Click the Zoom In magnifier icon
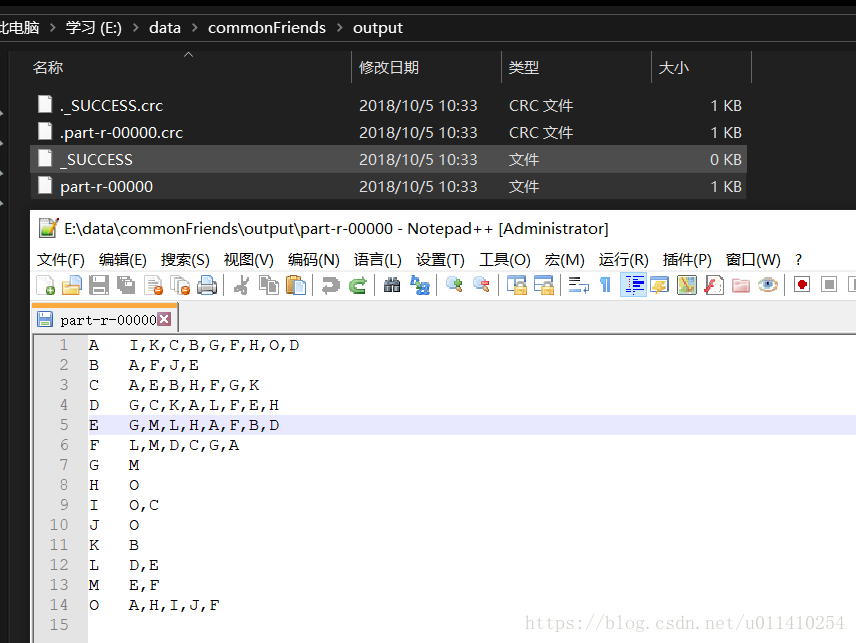856x643 pixels. click(454, 285)
